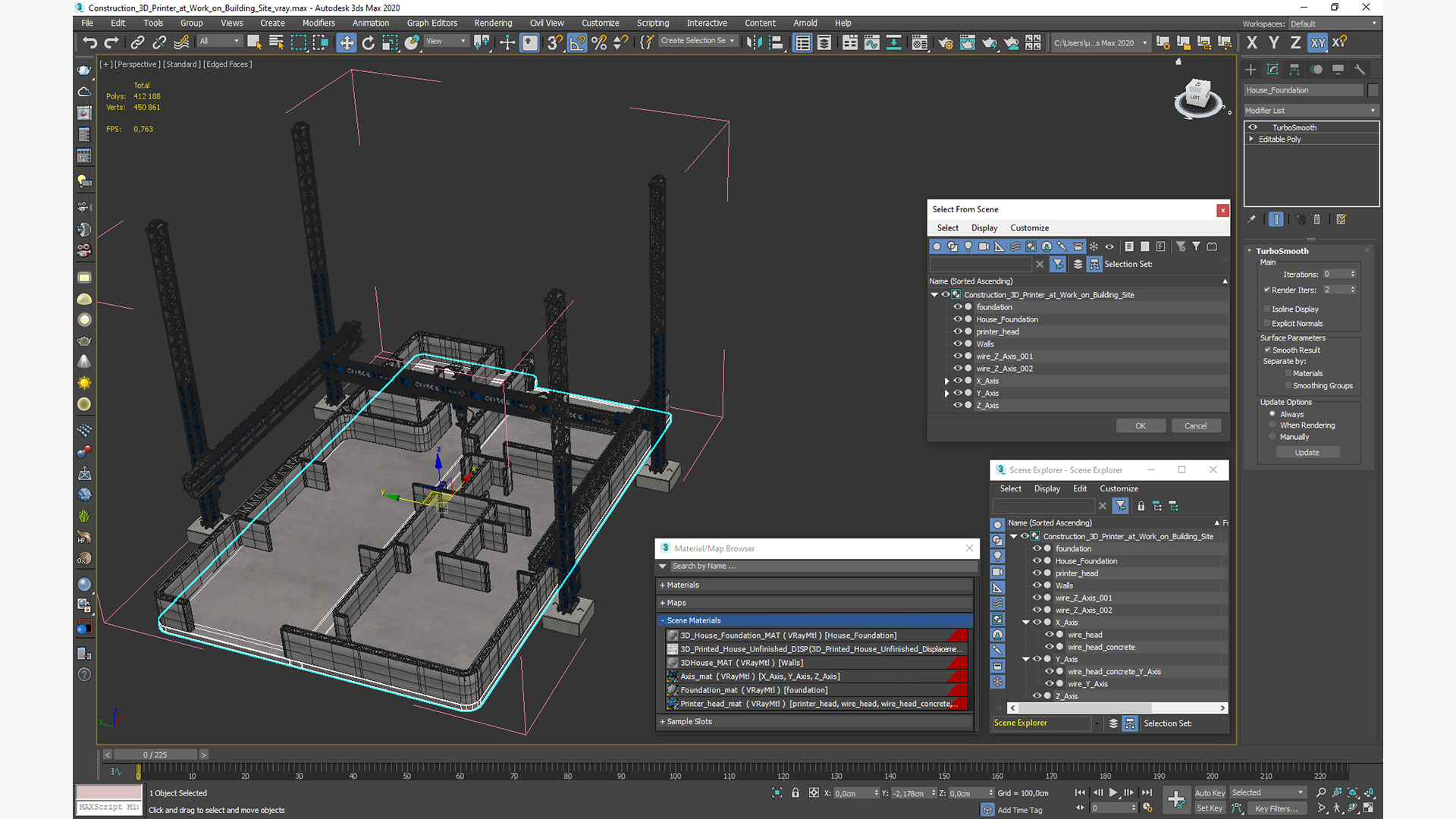Enable Isoline Display checkbox
1456x819 pixels.
(x=1267, y=309)
